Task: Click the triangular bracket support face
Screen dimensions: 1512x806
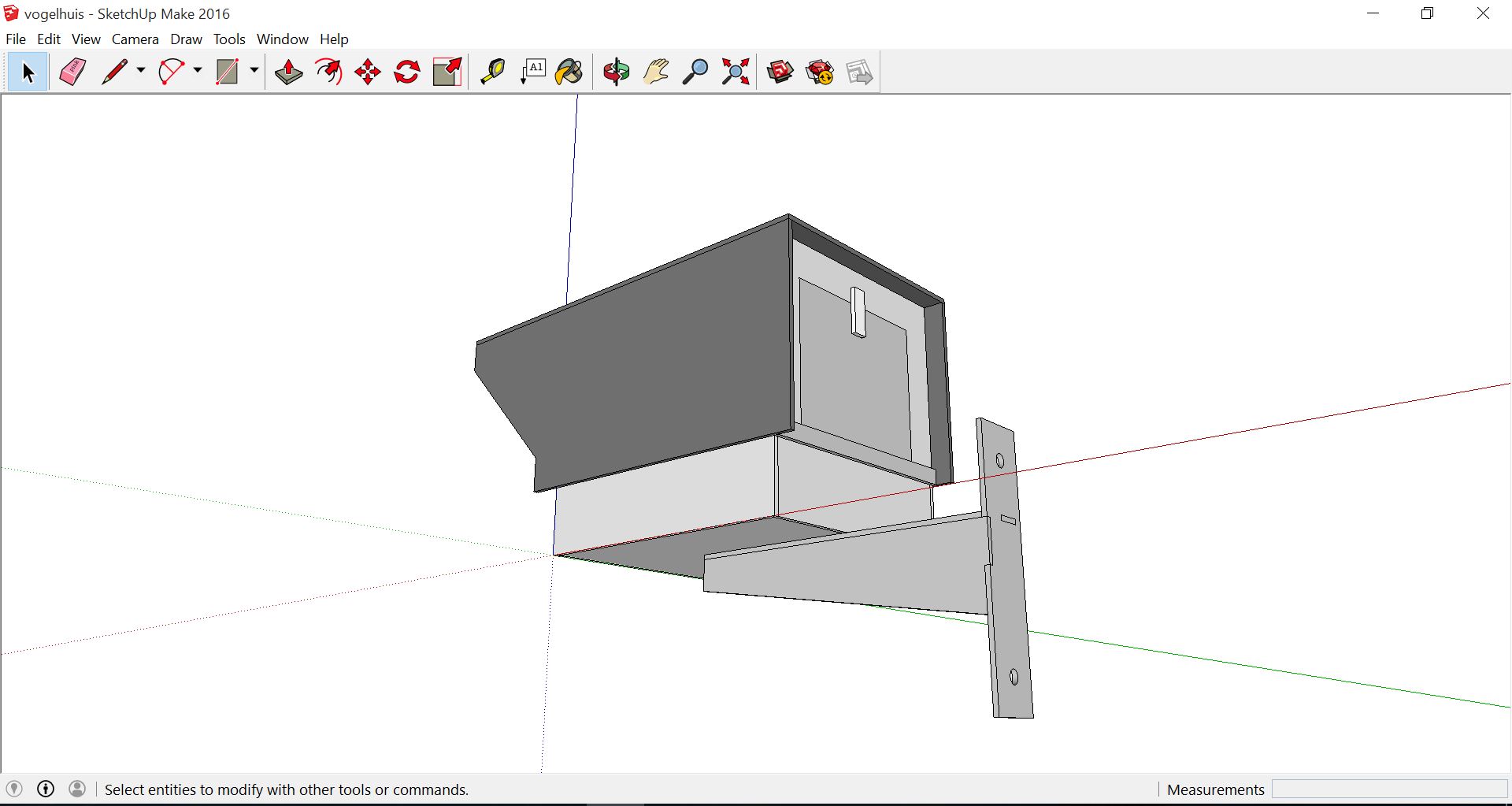Action: click(x=858, y=567)
